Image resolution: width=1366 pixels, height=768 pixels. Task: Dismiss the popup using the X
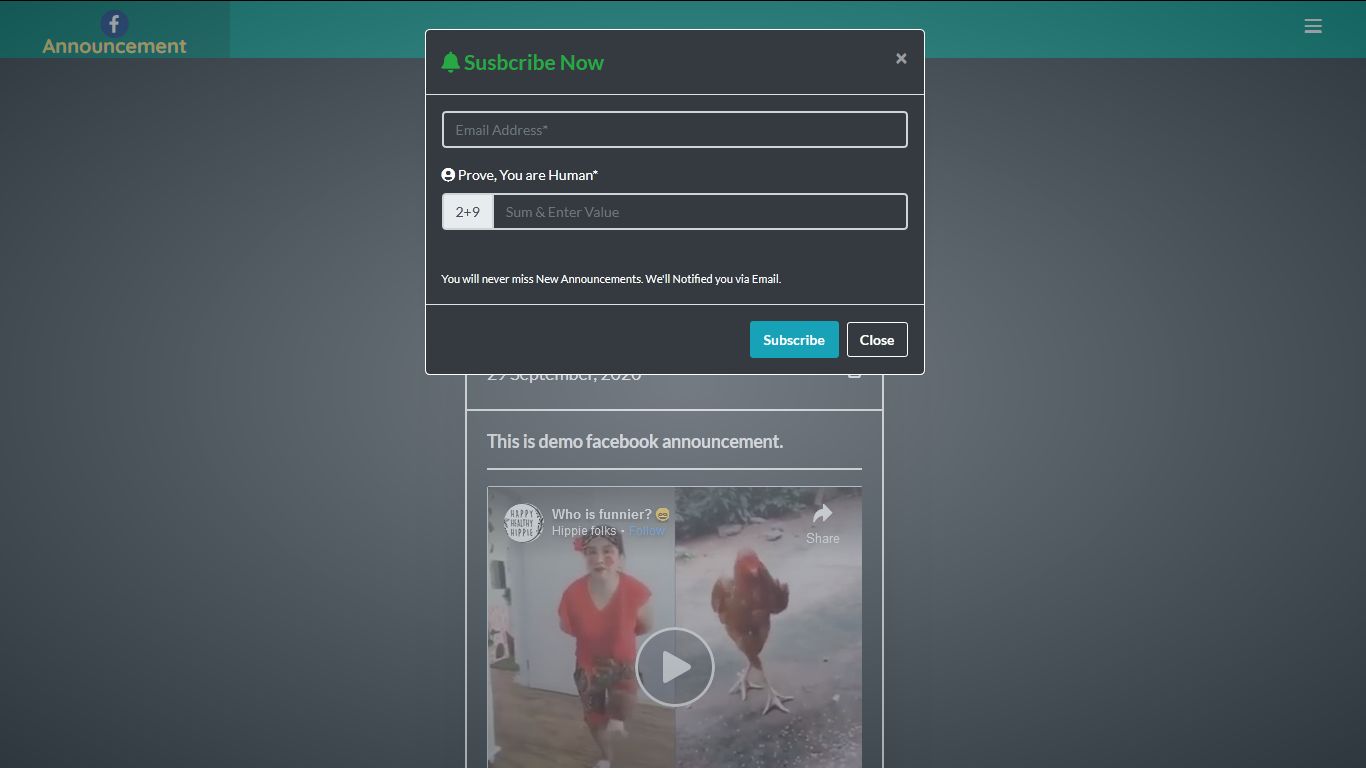(x=900, y=58)
